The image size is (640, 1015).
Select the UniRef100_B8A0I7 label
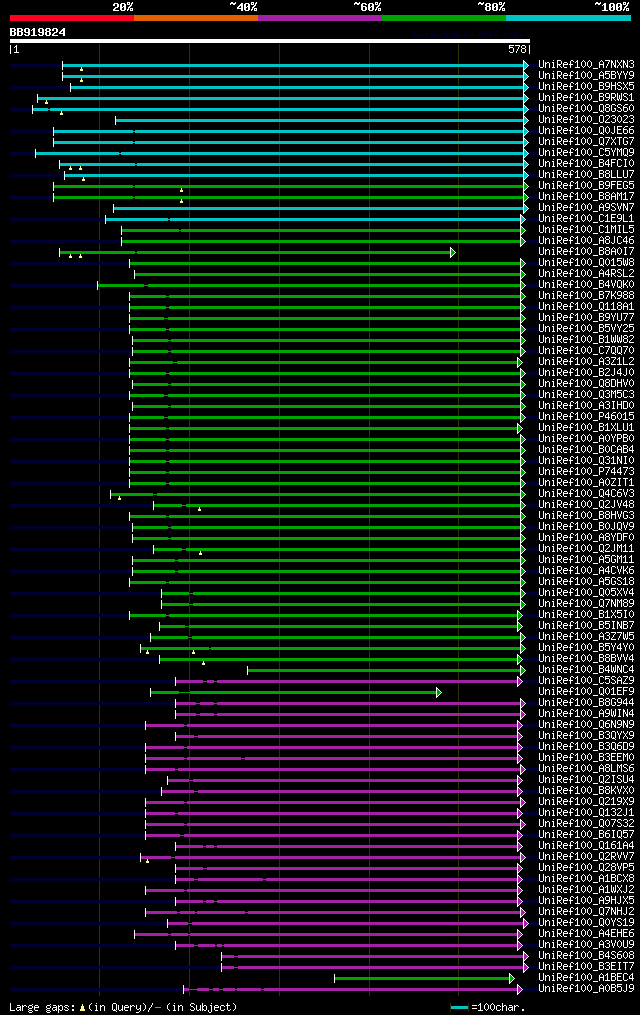(586, 252)
